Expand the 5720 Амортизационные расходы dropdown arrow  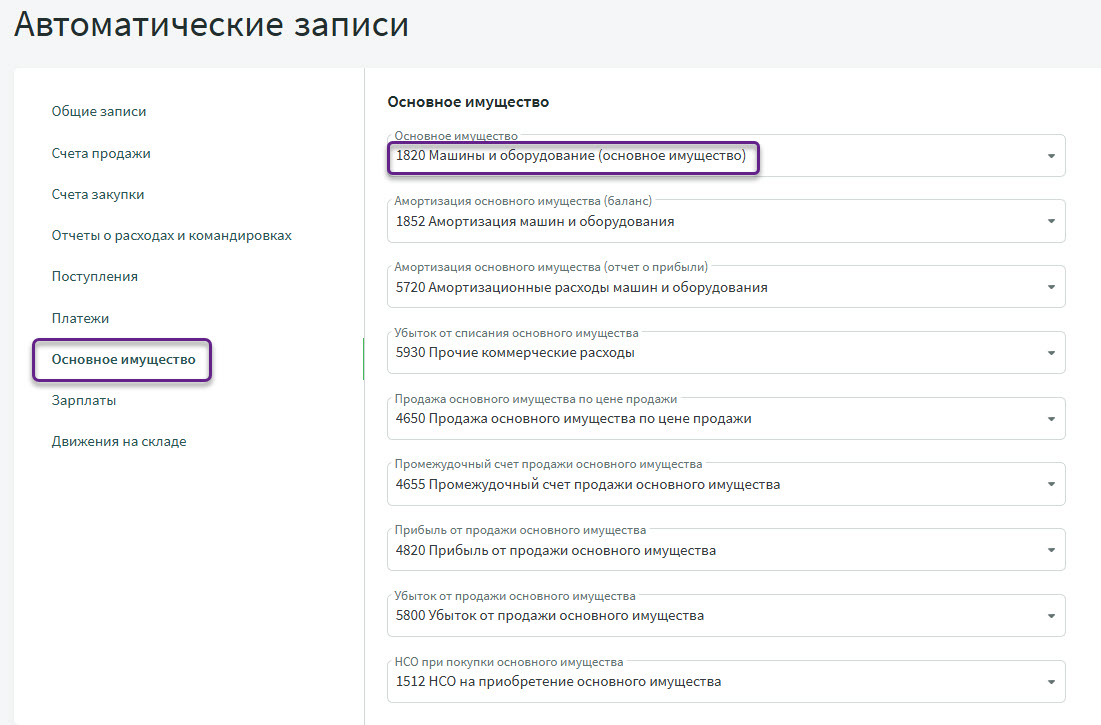(1051, 288)
